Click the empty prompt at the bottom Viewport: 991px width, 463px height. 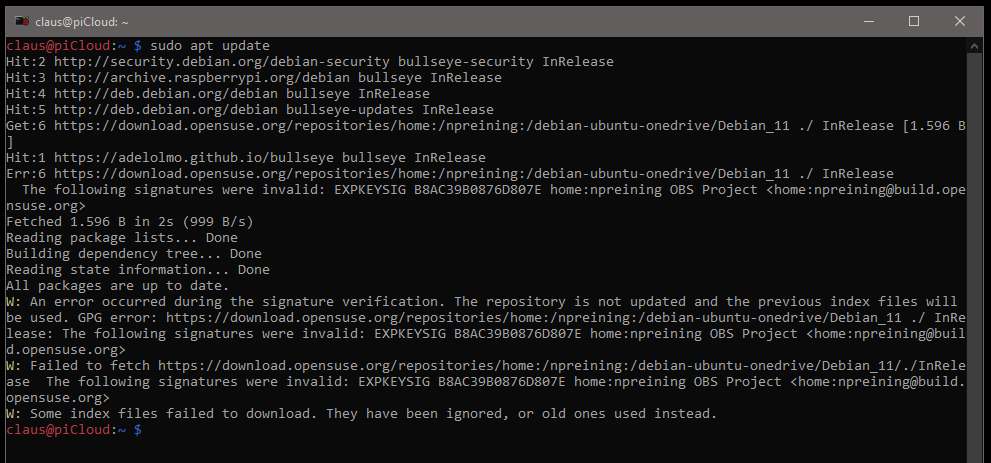point(75,430)
